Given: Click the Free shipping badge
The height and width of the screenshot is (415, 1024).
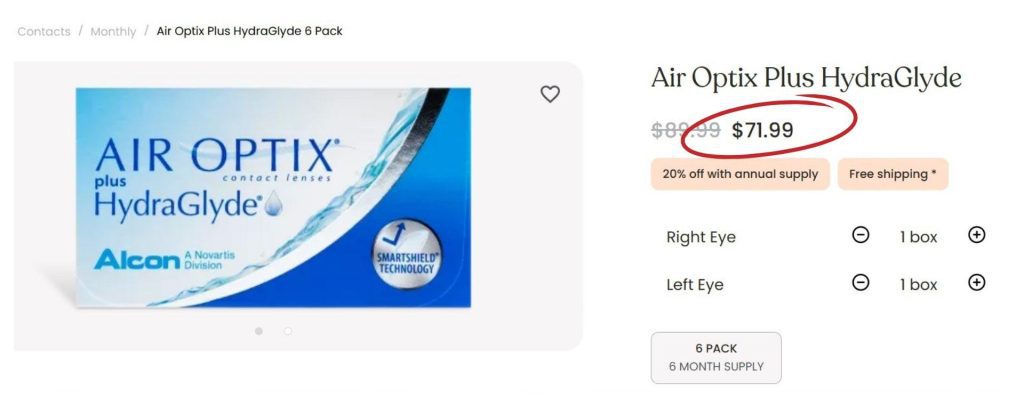Looking at the screenshot, I should 892,174.
